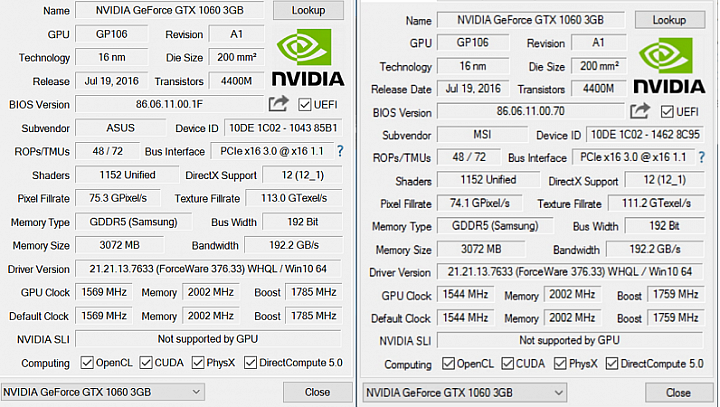Open the GPU selector dropdown in the ASUS window
720x407 pixels.
point(102,391)
